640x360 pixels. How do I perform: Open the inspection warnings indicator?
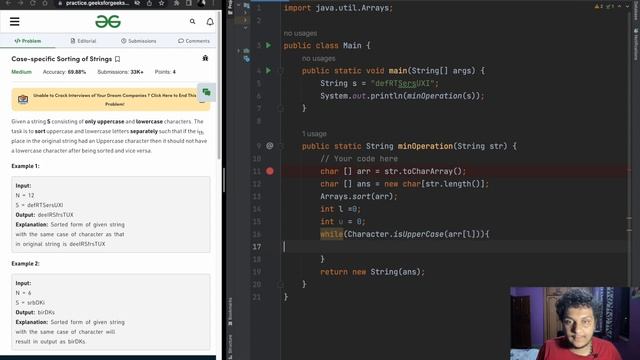tap(599, 6)
